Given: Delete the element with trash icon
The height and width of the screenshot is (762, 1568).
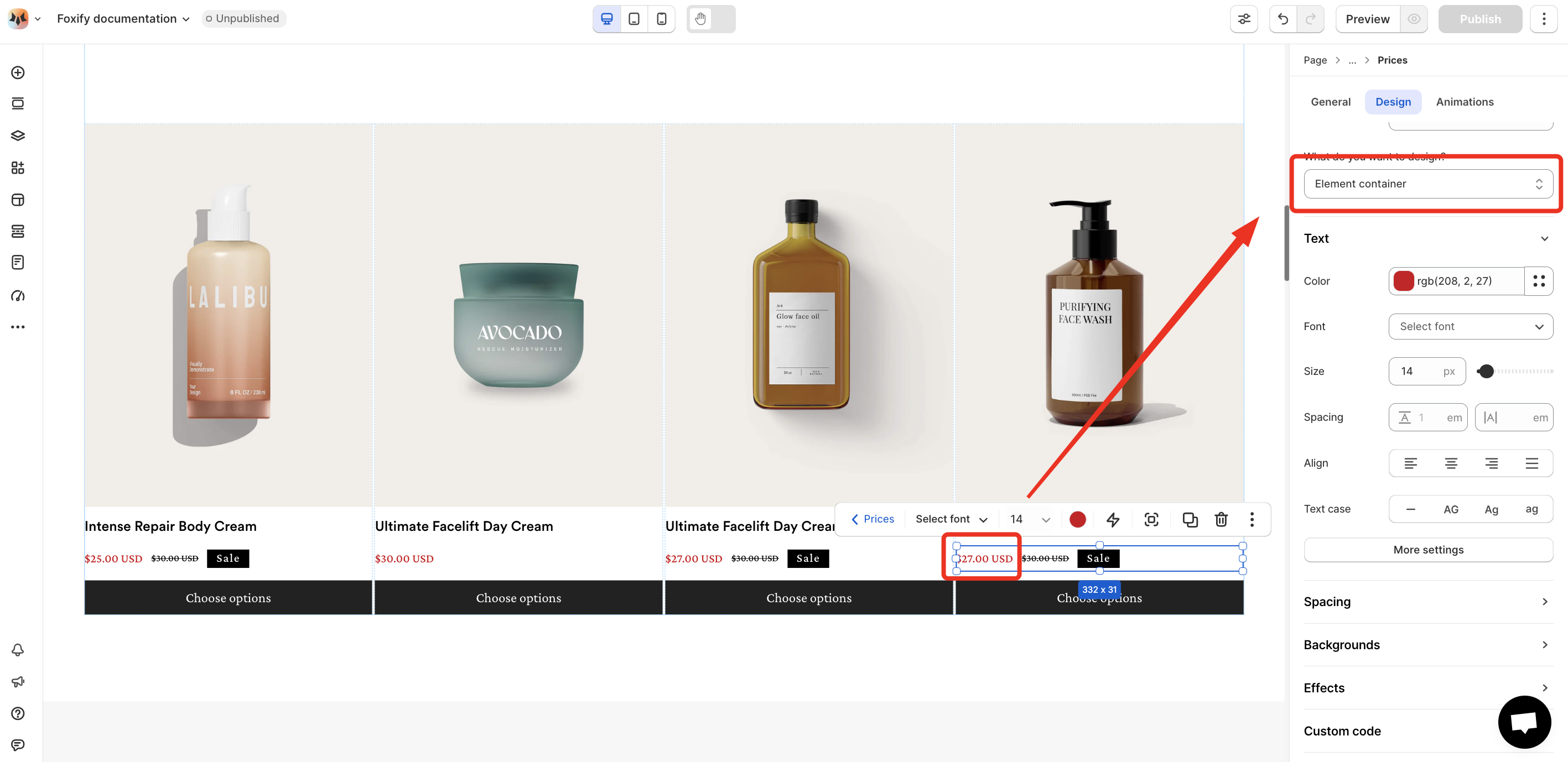Looking at the screenshot, I should pyautogui.click(x=1221, y=519).
